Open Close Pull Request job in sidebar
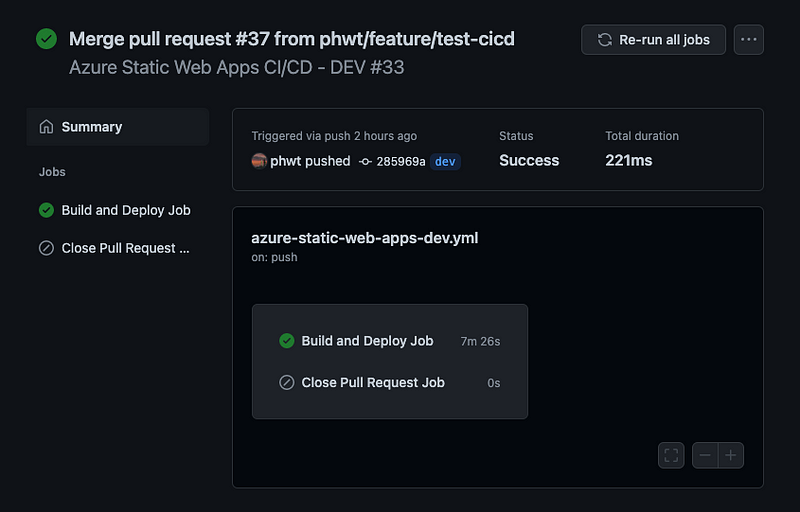 click(x=118, y=248)
